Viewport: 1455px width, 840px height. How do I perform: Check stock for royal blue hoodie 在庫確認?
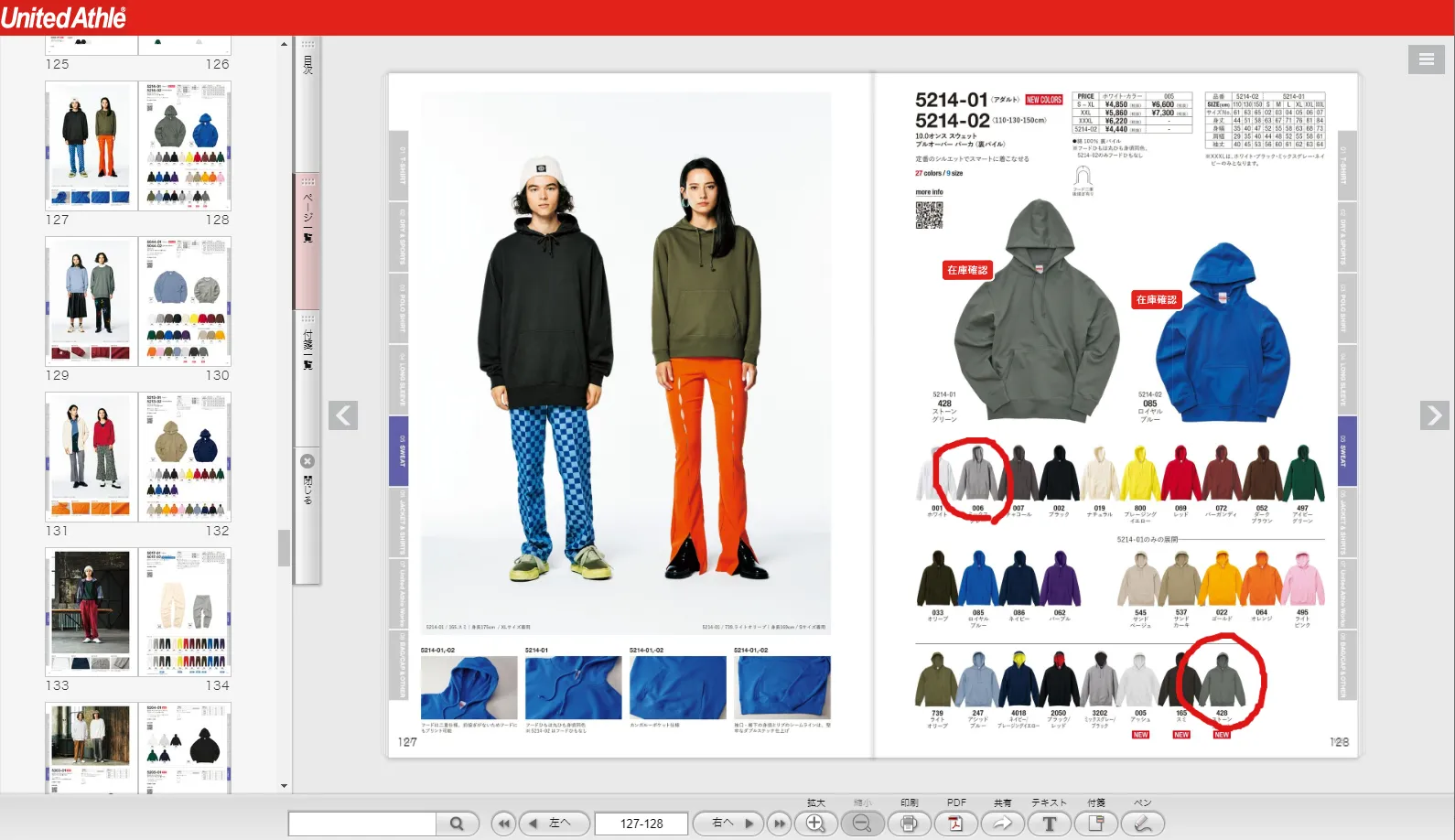click(x=1157, y=299)
